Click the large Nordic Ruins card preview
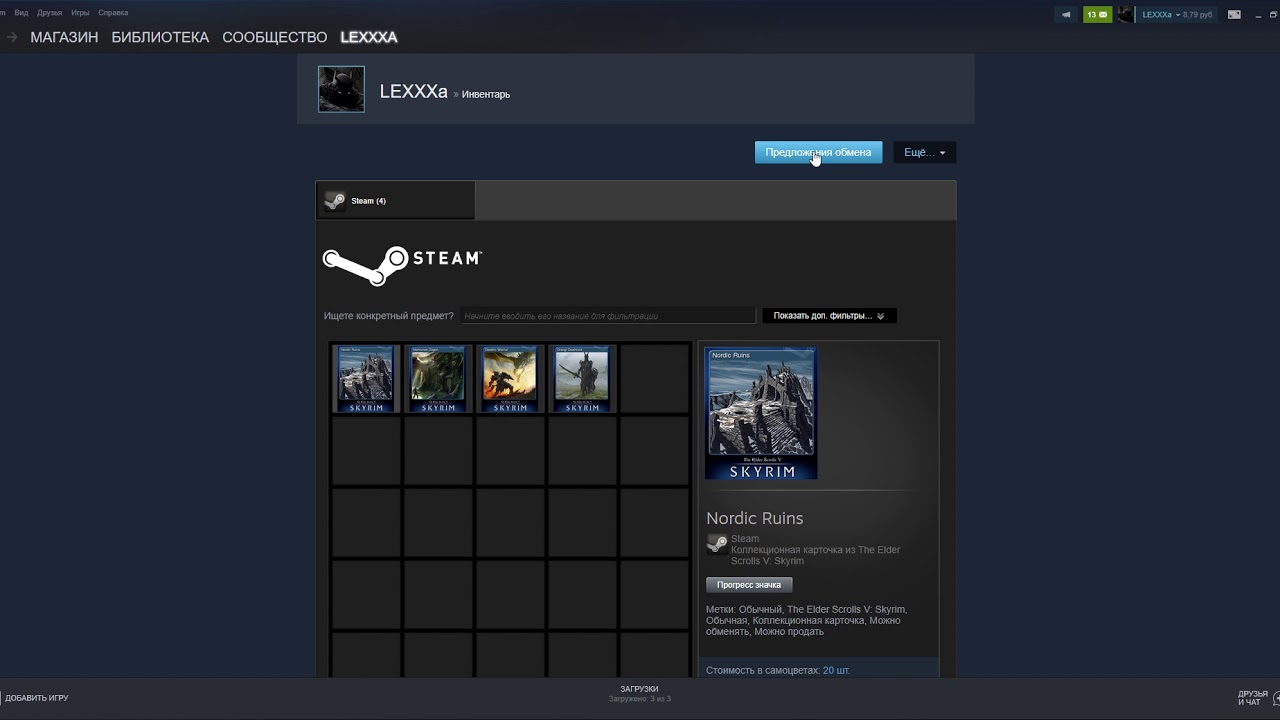This screenshot has width=1280, height=720. point(761,413)
